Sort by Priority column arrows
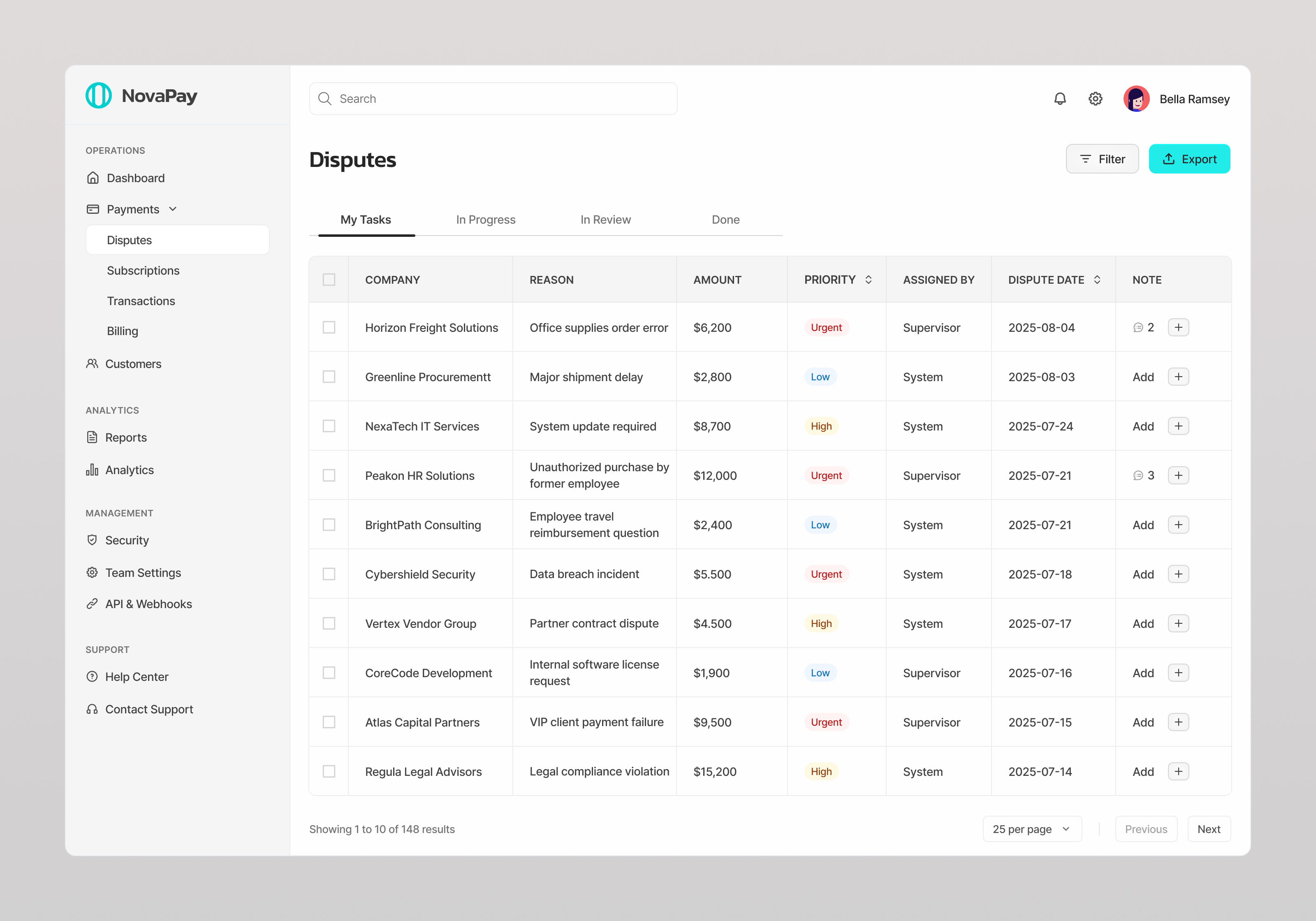This screenshot has height=921, width=1316. 868,280
